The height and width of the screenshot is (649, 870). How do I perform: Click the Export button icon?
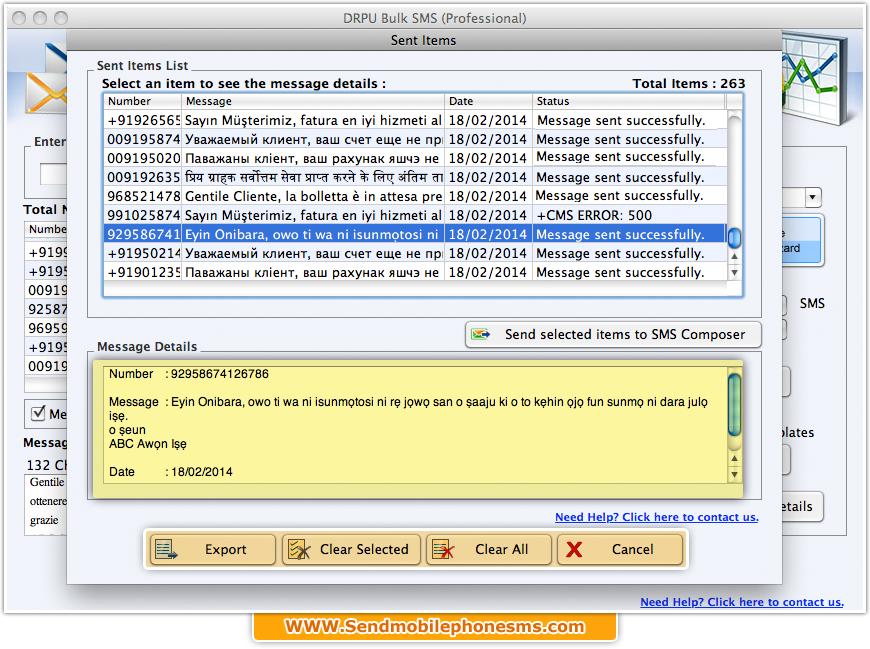[x=166, y=550]
